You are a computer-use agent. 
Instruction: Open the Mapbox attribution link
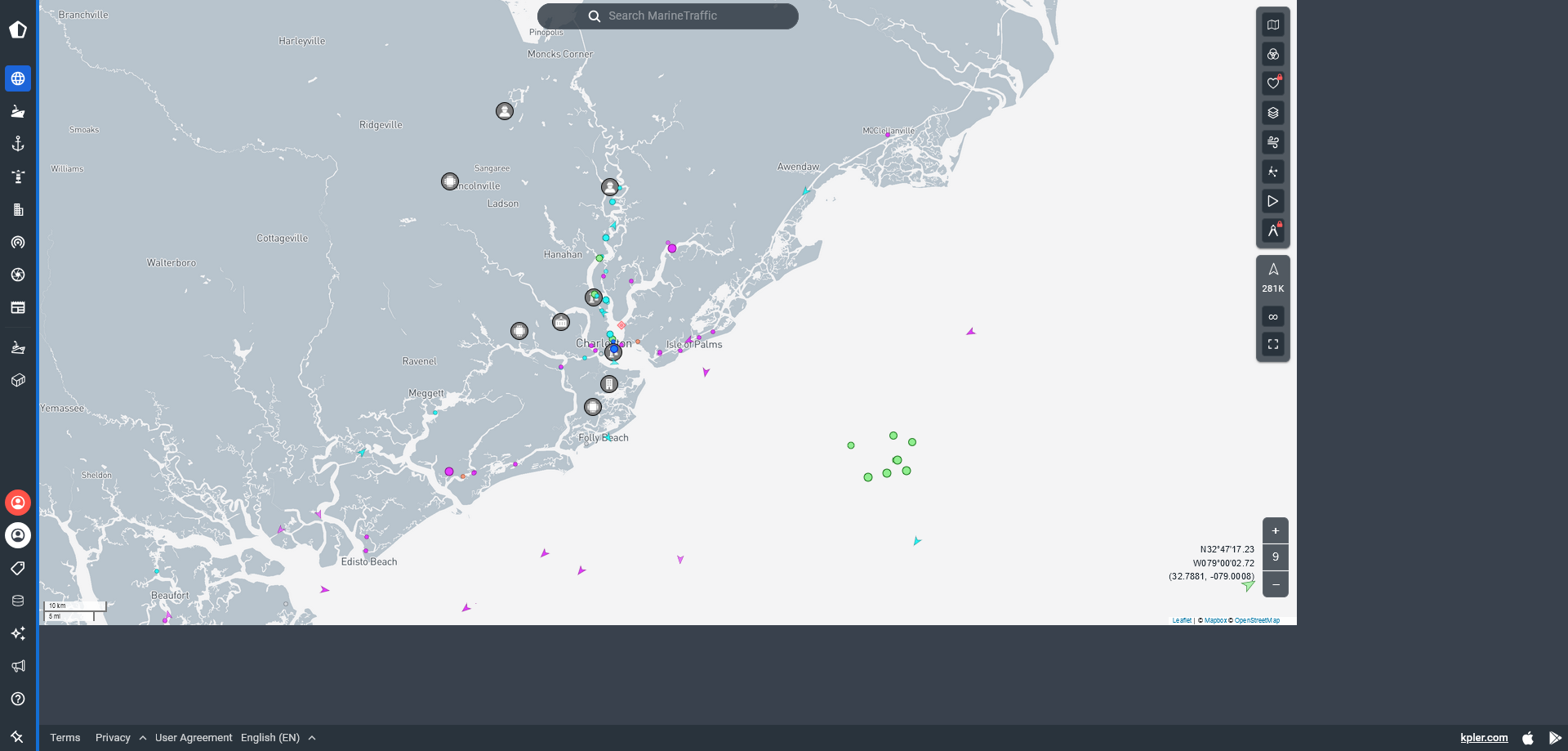1215,620
